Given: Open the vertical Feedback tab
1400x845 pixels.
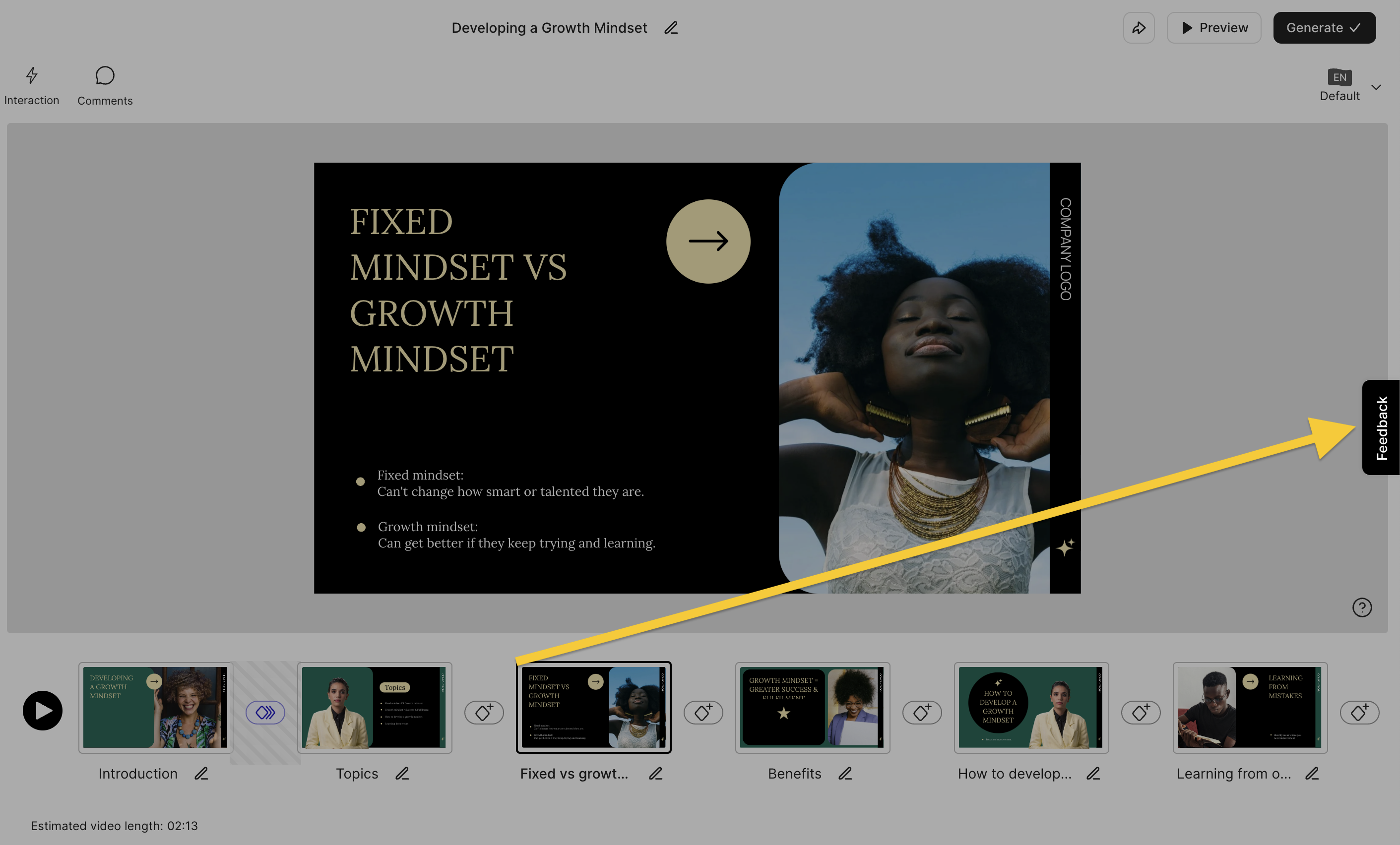Looking at the screenshot, I should [1381, 427].
